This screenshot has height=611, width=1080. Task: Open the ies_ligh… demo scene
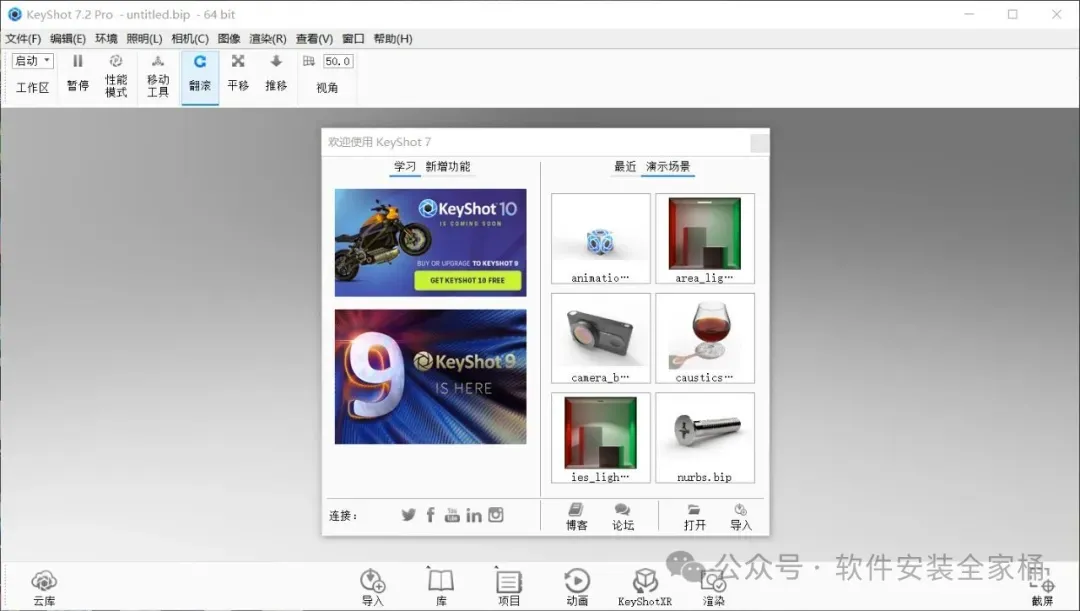601,437
